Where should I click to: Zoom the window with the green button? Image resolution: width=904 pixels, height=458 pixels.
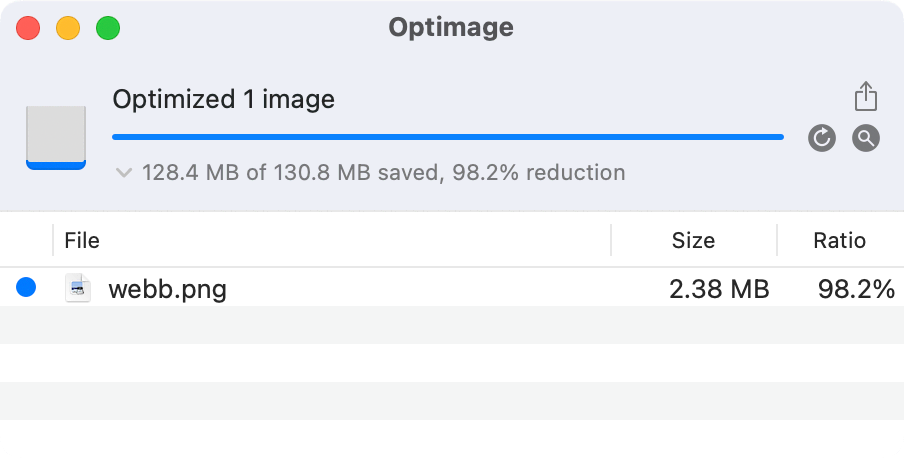(108, 28)
